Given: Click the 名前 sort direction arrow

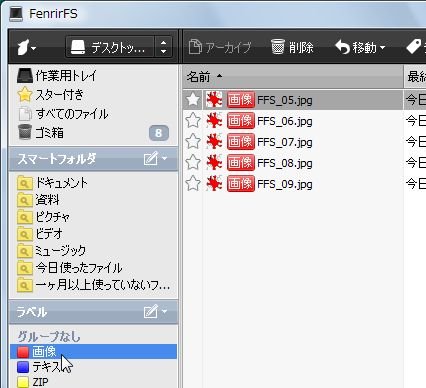Looking at the screenshot, I should coord(219,76).
